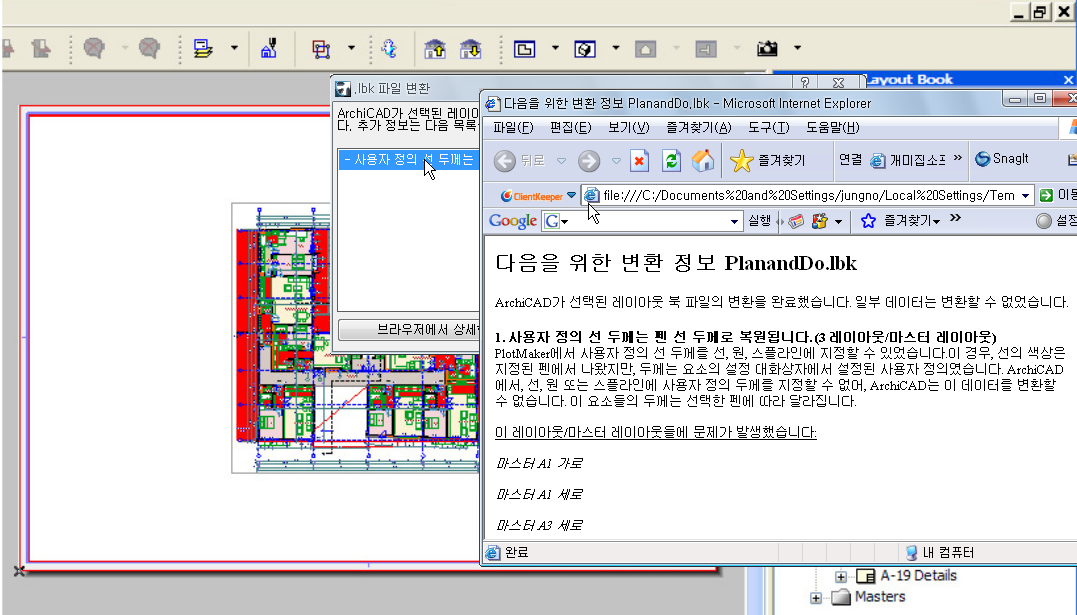This screenshot has width=1077, height=615.
Task: Select the camera capture icon on ArchiCAD toolbar
Action: (x=767, y=48)
